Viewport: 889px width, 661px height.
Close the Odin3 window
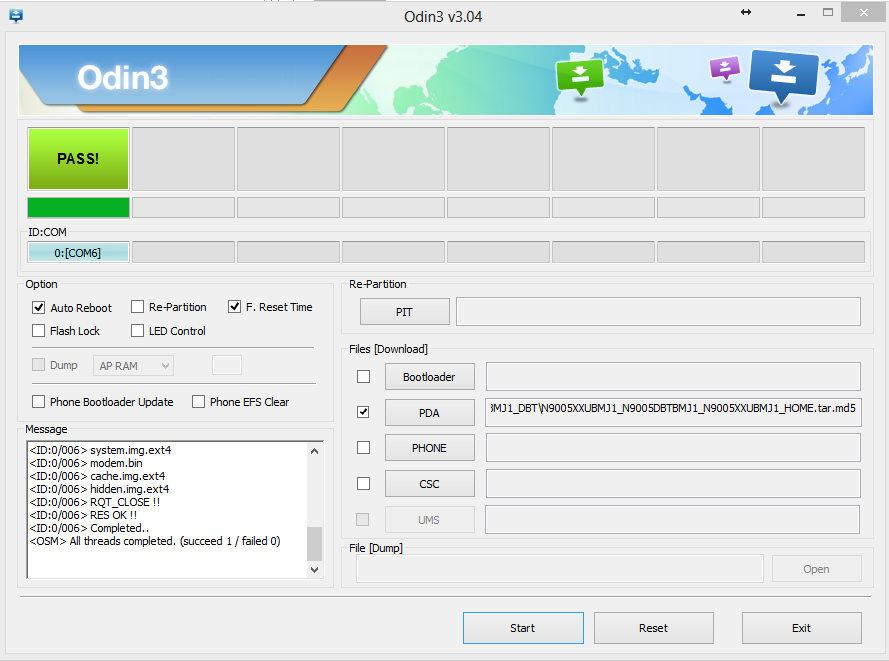(863, 12)
